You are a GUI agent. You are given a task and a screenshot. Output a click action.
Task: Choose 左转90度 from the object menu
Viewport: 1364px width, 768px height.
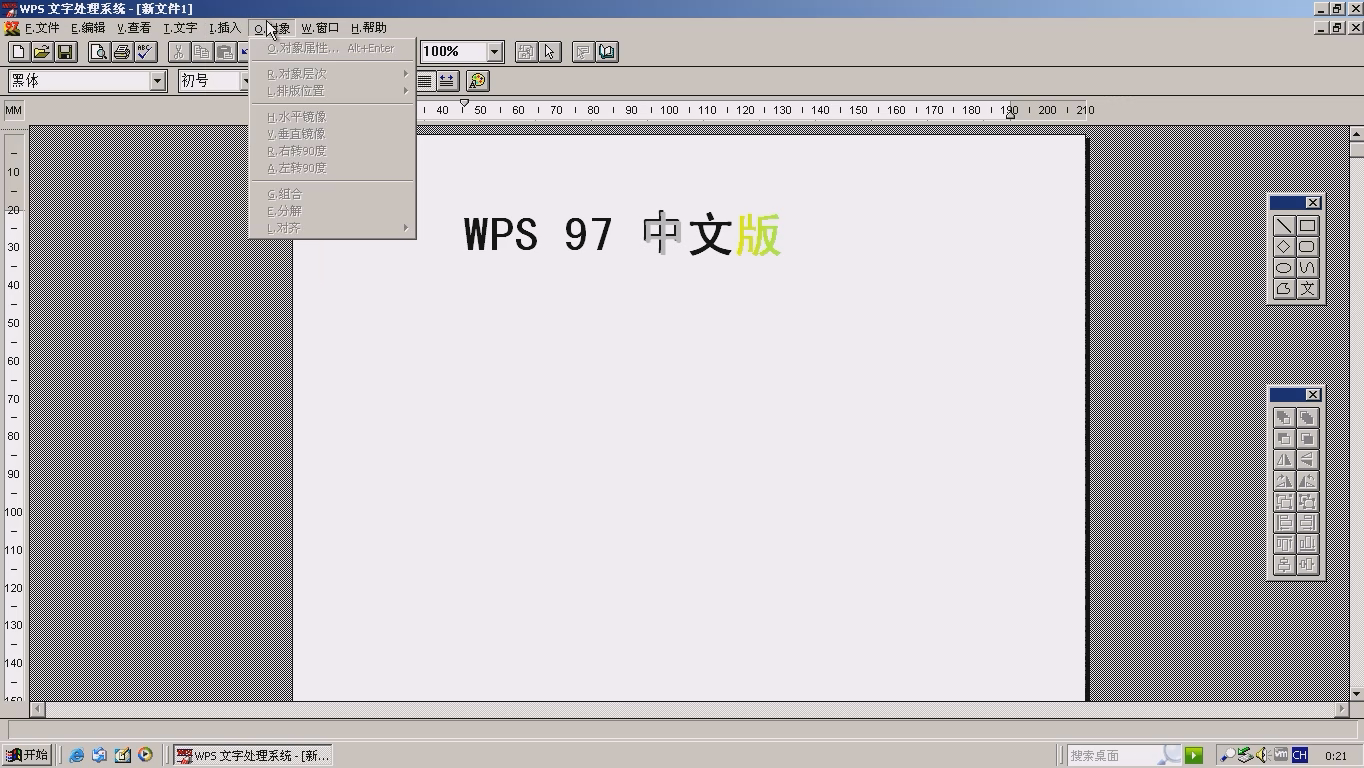pos(333,168)
